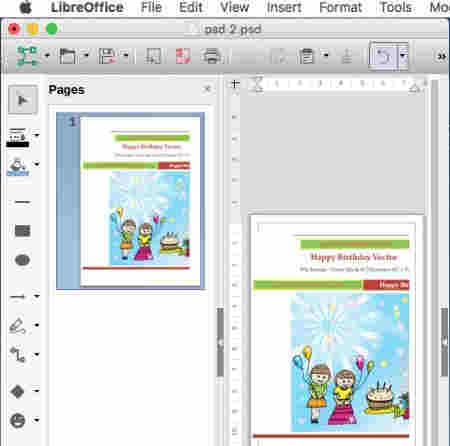
Task: Select the Curve pencil tool
Action: coord(18,326)
